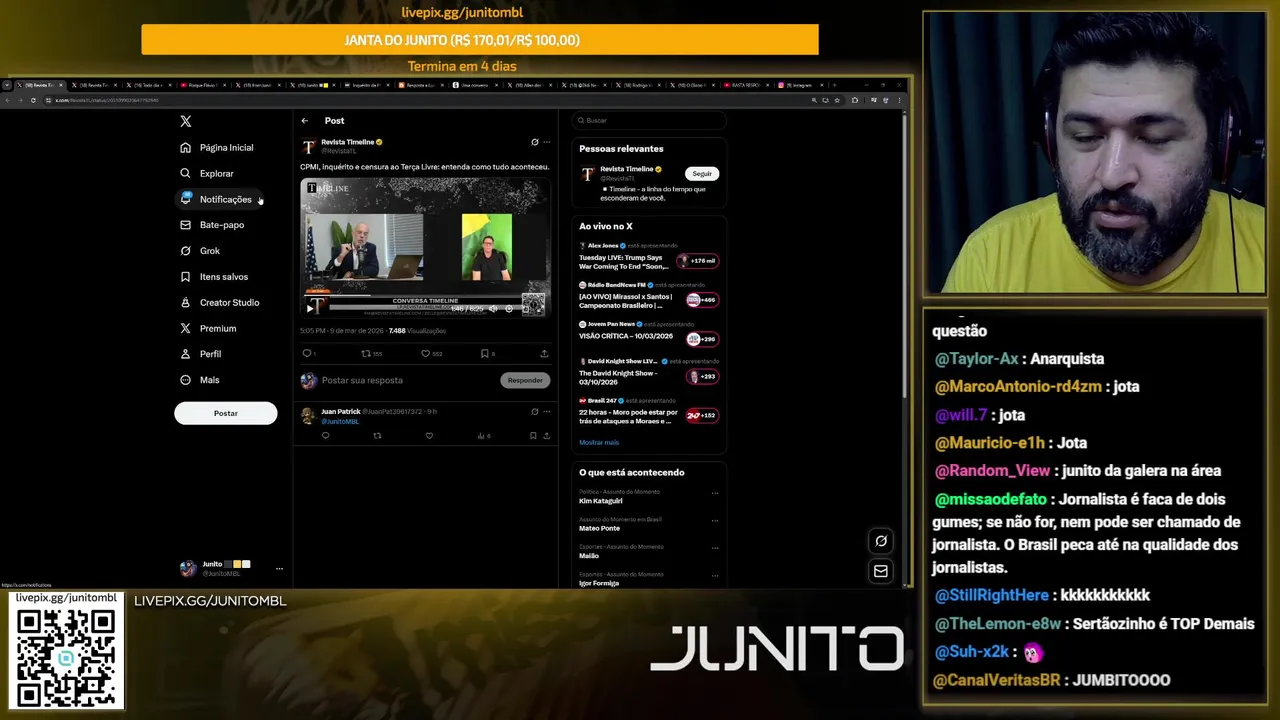Repost the Revista Timeline post
The width and height of the screenshot is (1280, 720).
(x=366, y=353)
